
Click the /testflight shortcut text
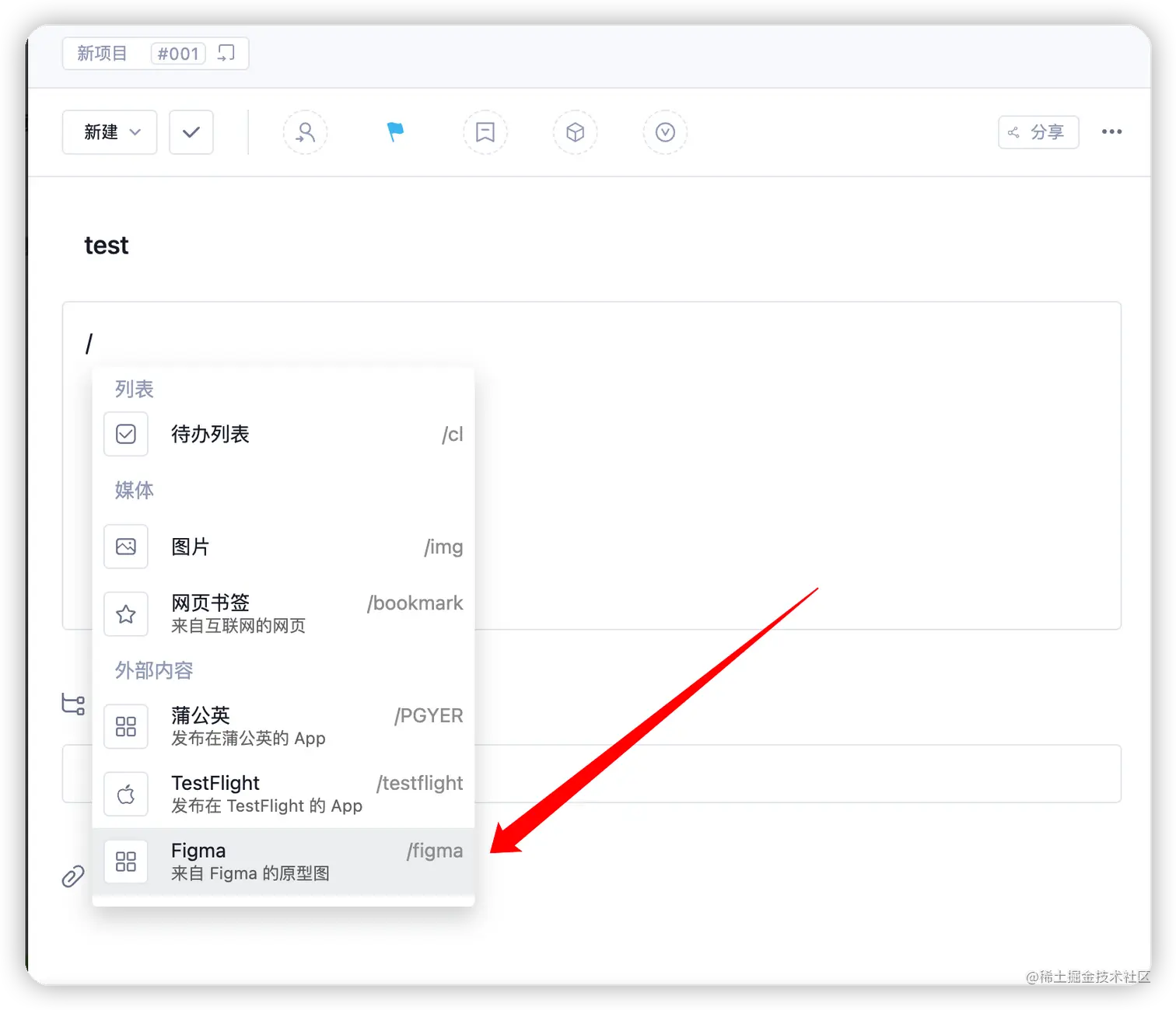coord(420,783)
